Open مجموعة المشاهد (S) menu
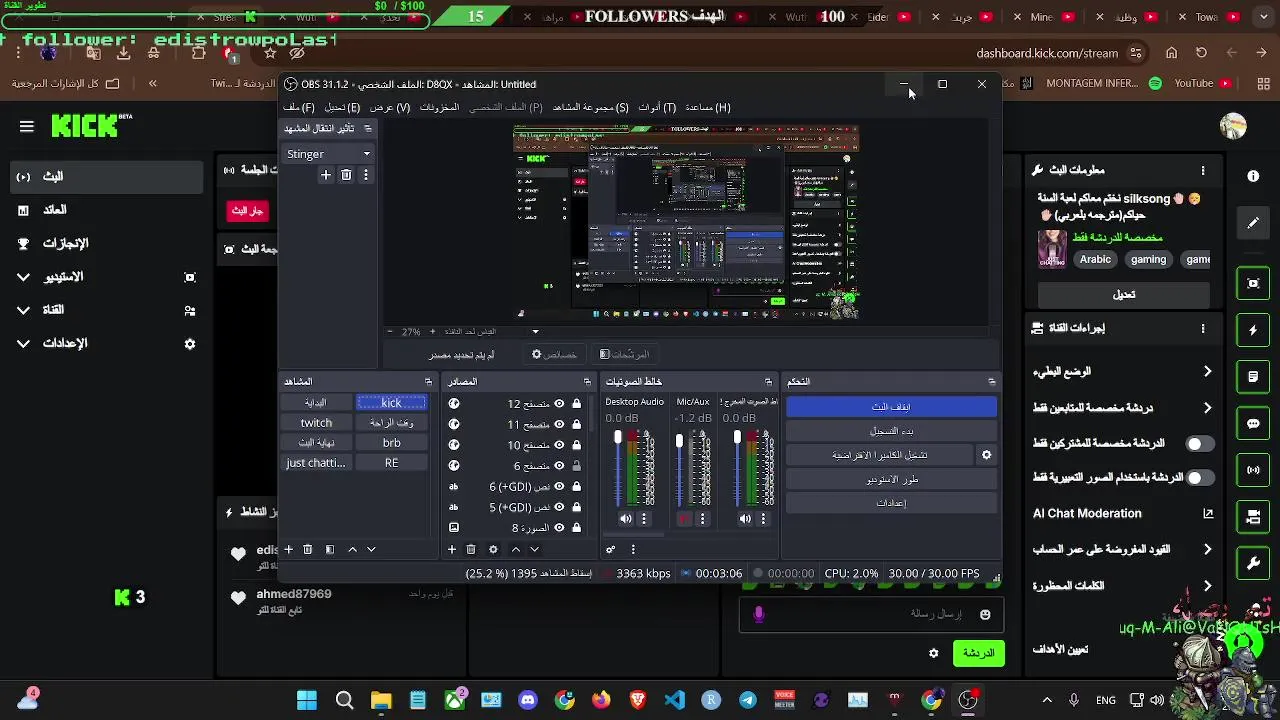Image resolution: width=1280 pixels, height=720 pixels. (x=590, y=107)
